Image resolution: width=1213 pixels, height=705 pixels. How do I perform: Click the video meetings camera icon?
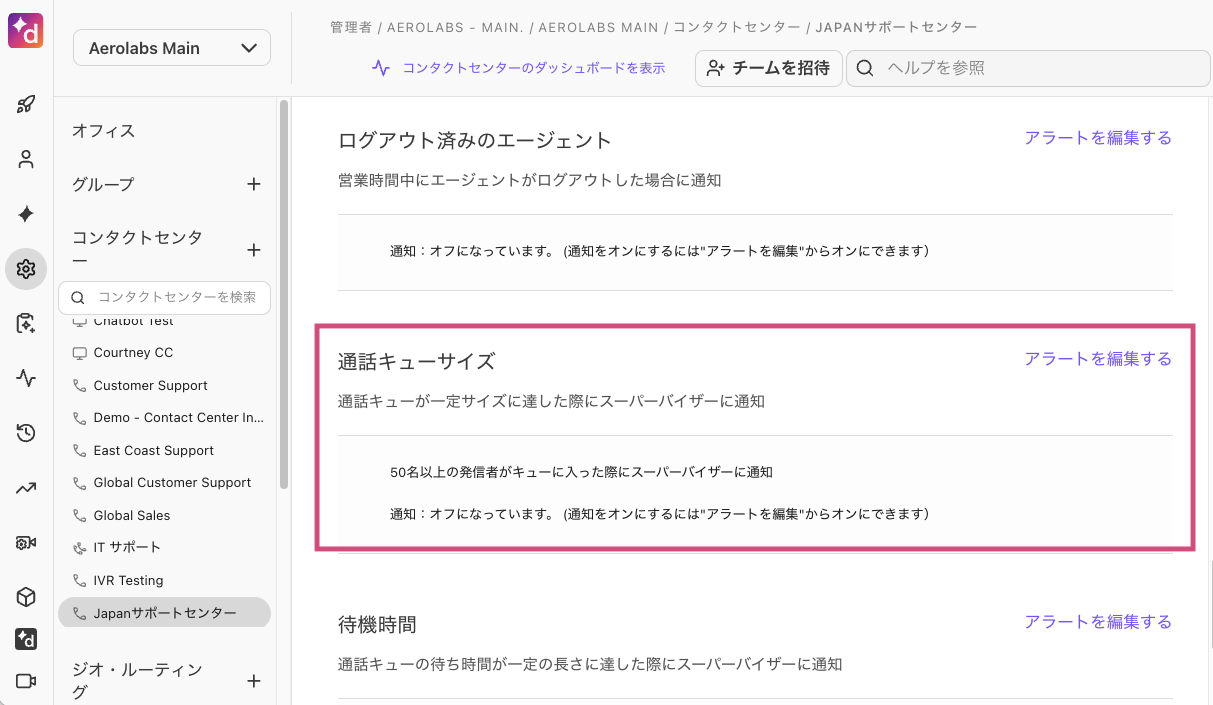25,681
